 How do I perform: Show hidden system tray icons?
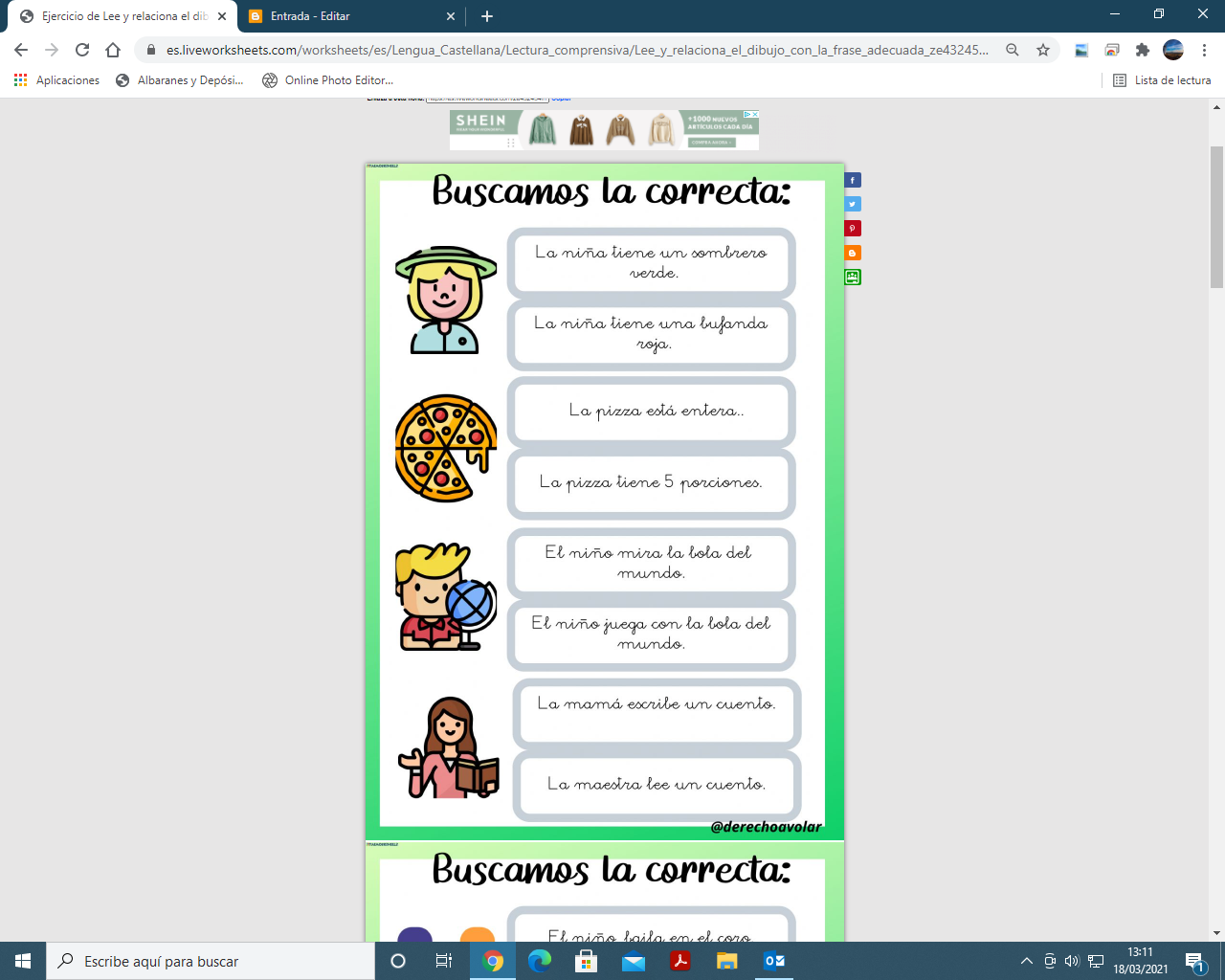[x=1027, y=961]
